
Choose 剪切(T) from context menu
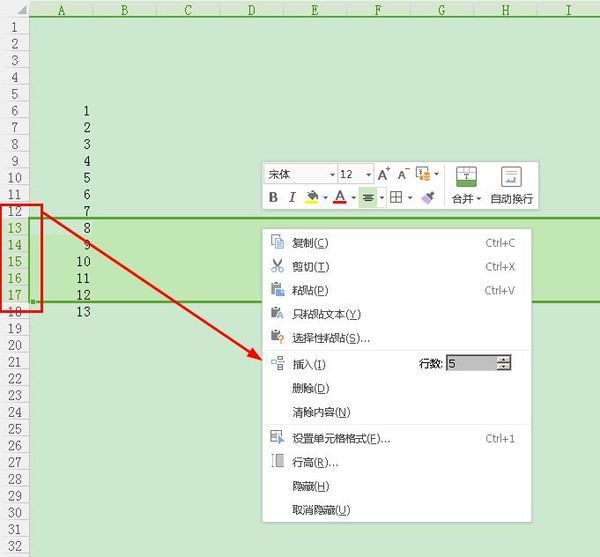(397, 266)
